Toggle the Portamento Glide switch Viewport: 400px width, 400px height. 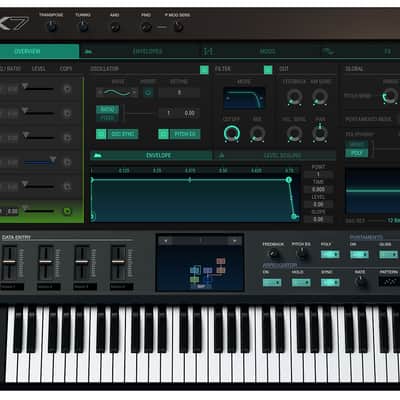pos(389,255)
